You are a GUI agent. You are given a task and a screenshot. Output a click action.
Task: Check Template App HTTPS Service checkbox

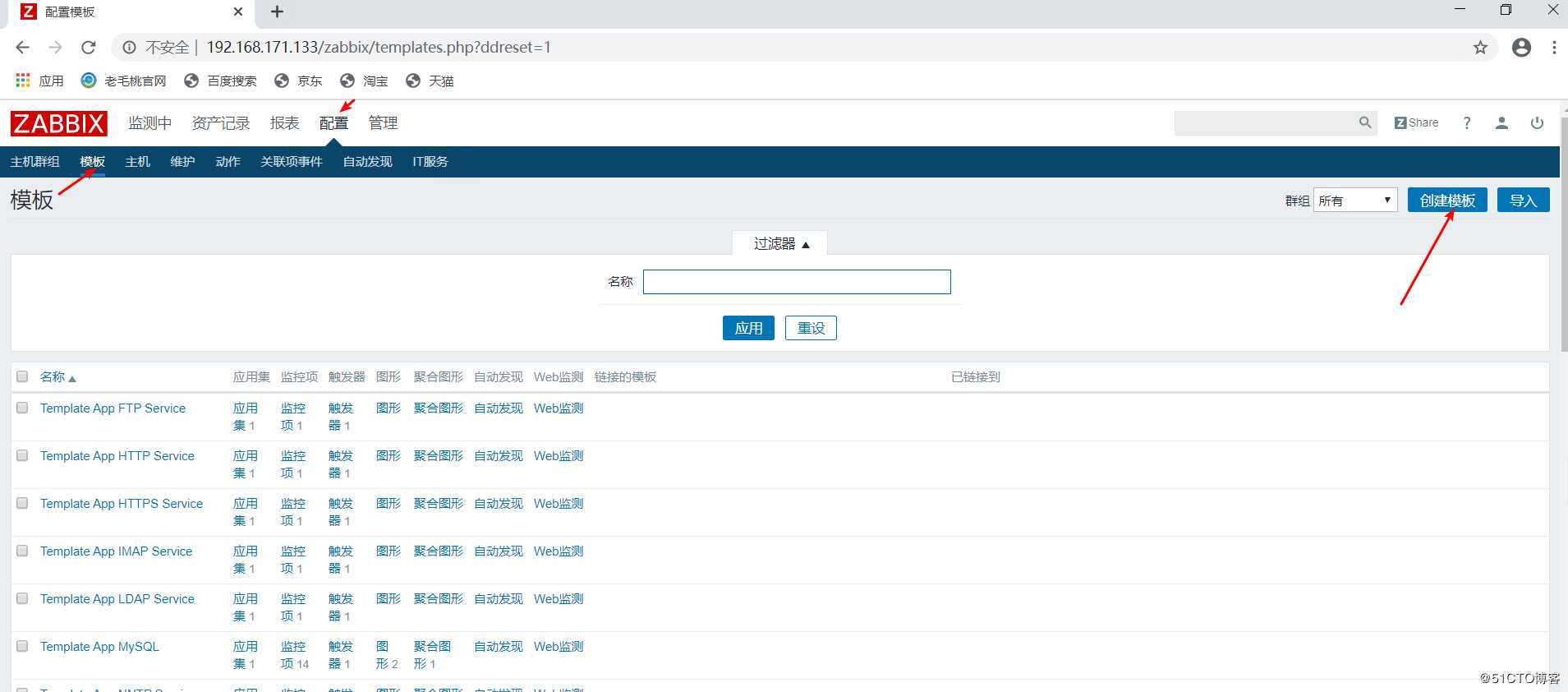click(22, 503)
